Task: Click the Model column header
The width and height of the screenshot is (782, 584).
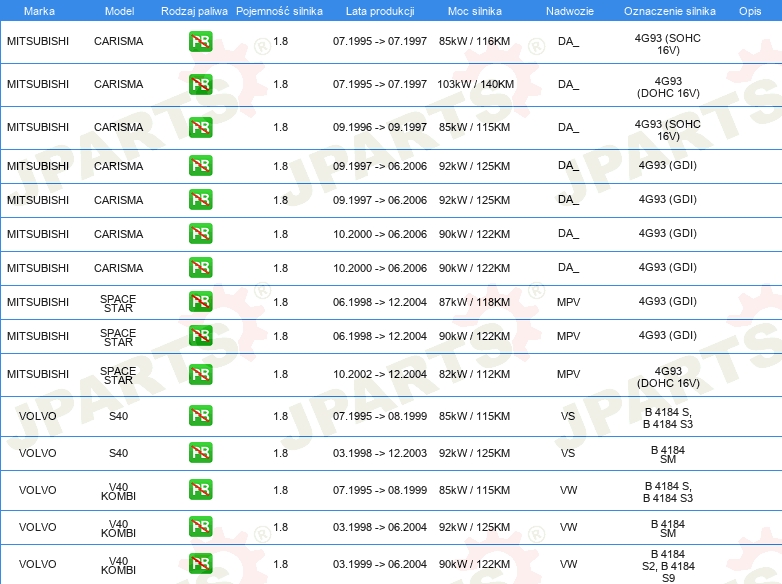Action: 118,11
